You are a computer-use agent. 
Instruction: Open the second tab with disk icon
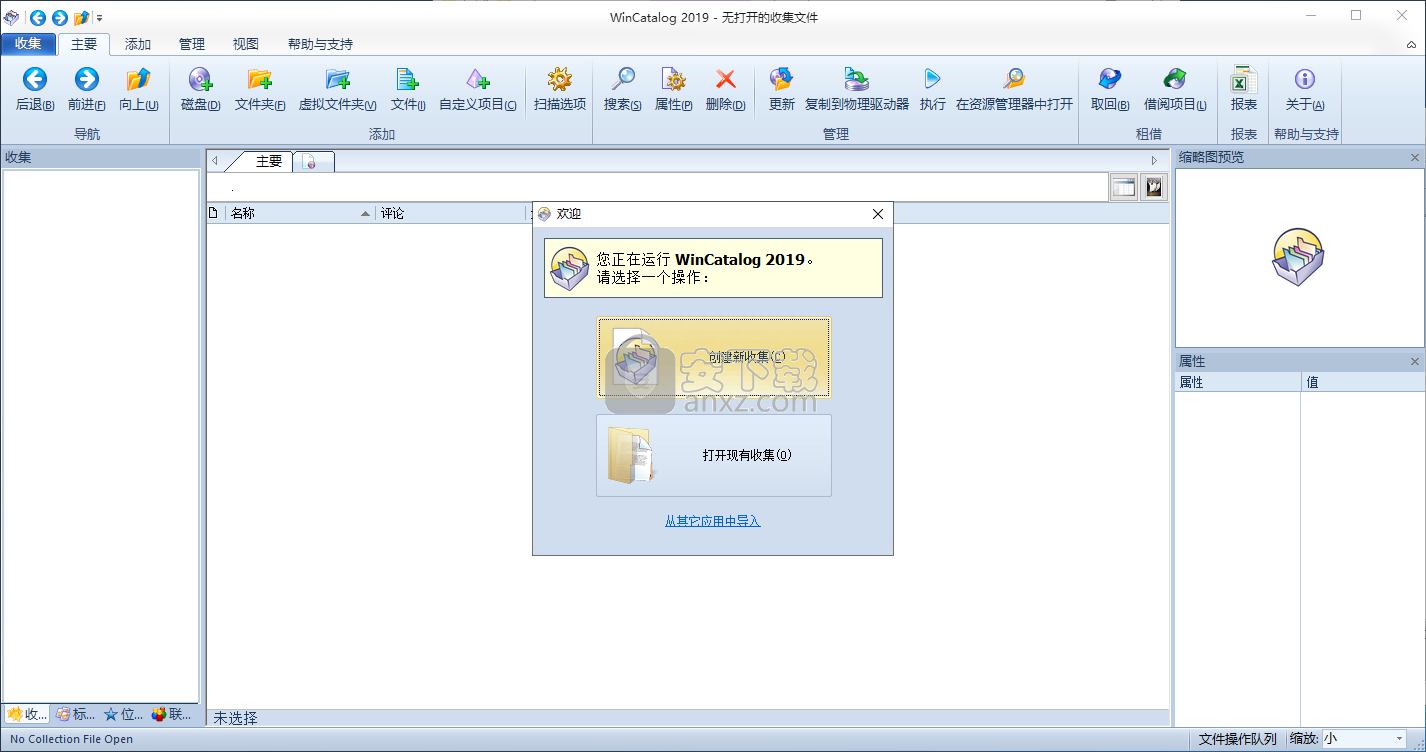312,161
